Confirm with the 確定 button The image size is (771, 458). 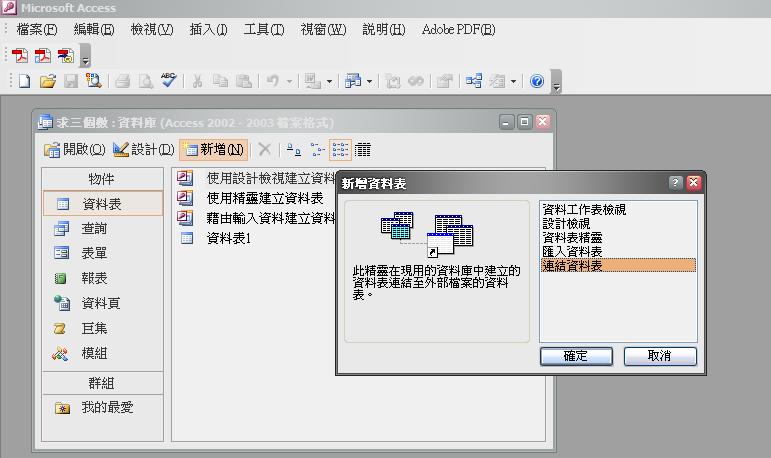[x=576, y=356]
